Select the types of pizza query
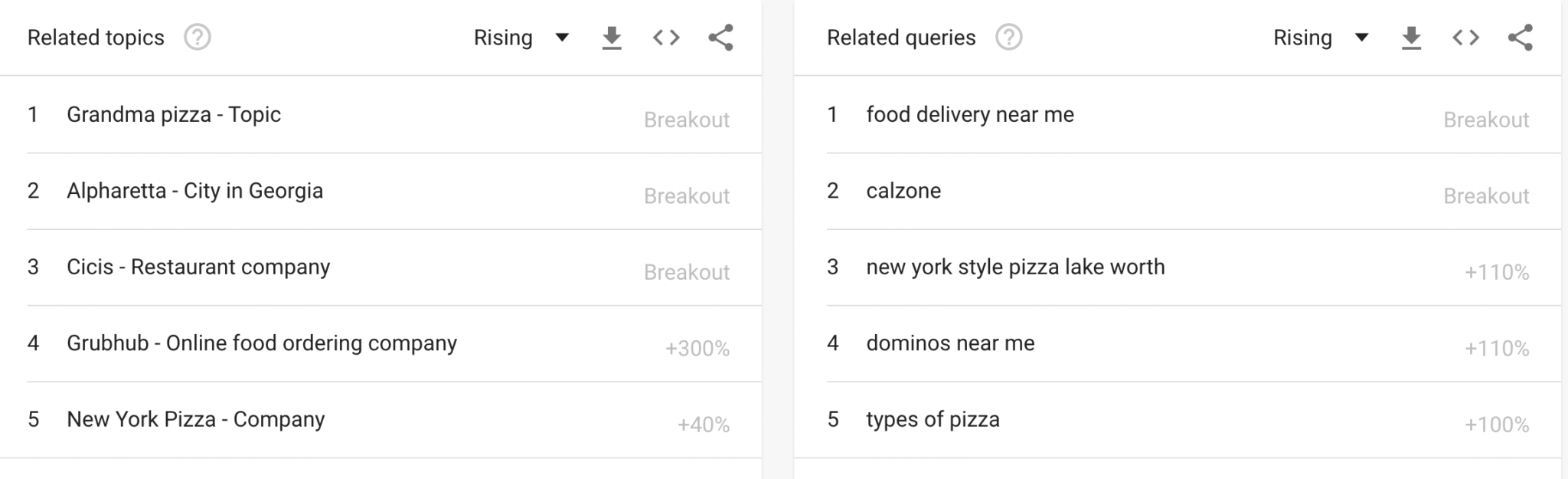The image size is (1568, 479). tap(933, 420)
